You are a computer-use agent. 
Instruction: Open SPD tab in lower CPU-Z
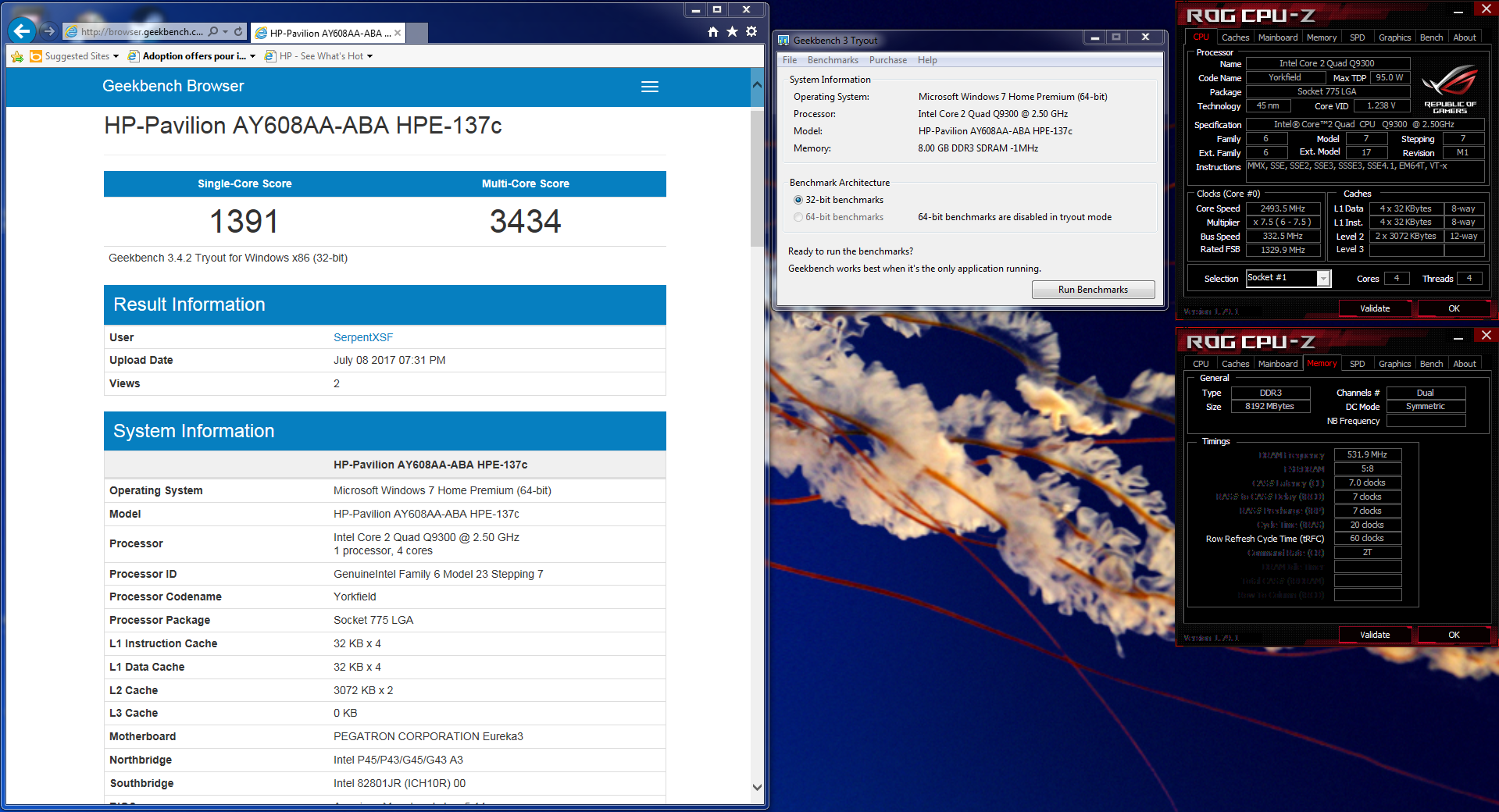pos(1358,364)
